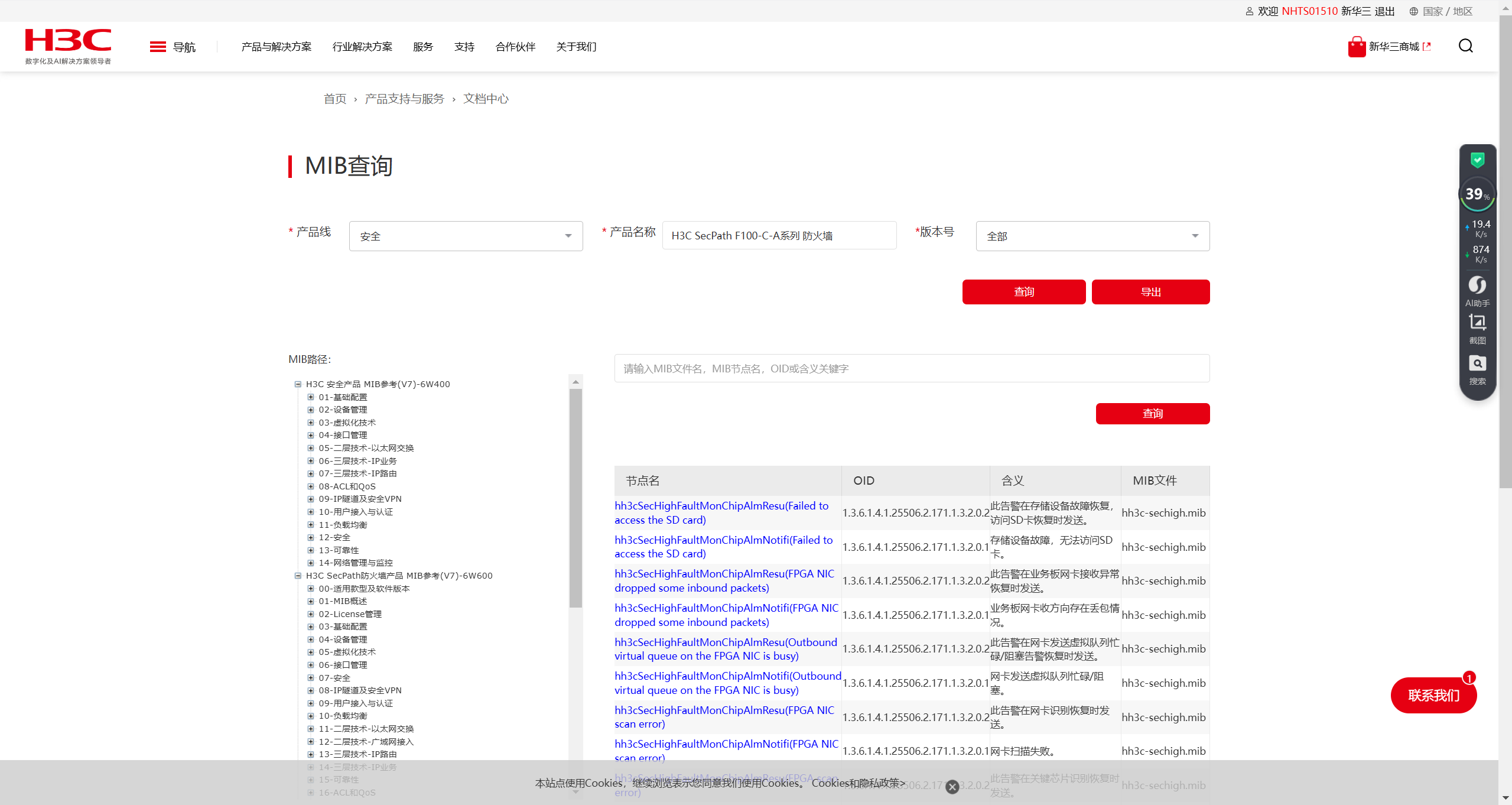
Task: Expand the 01-基础配置 tree node
Action: coord(311,397)
